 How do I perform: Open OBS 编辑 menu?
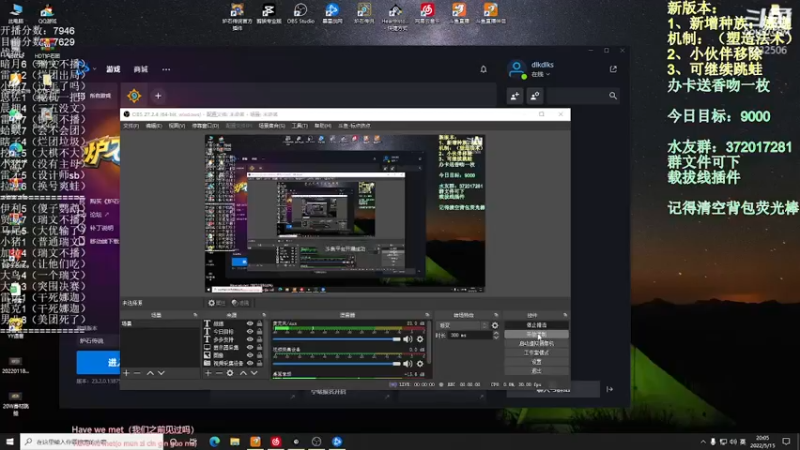[154, 126]
